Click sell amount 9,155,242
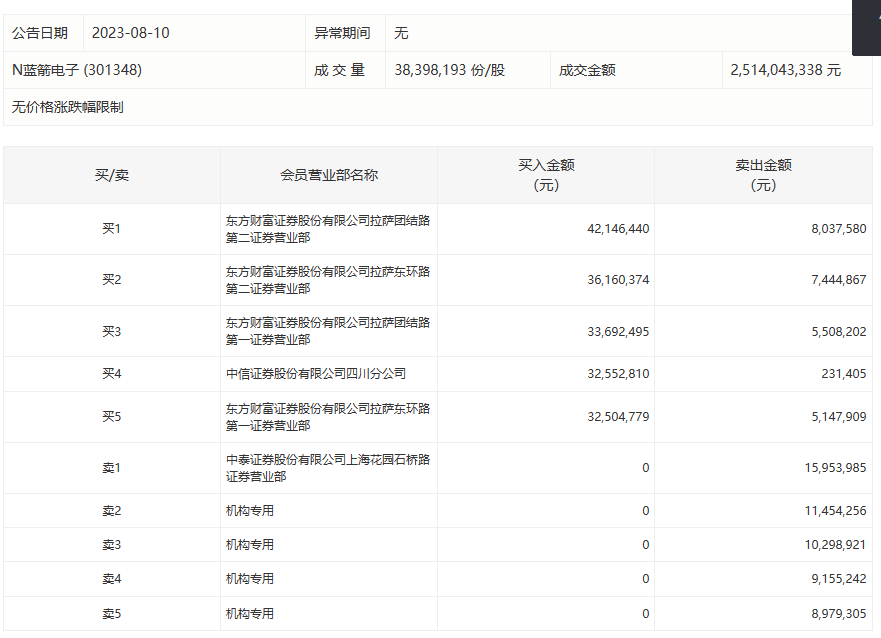Screen dimensions: 881x638 (x=839, y=579)
